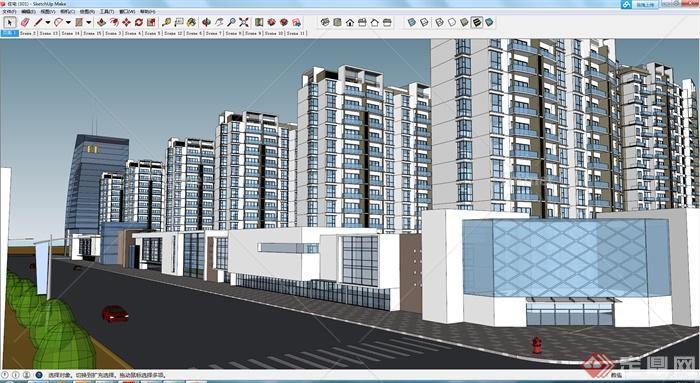
Task: Switch to Top view
Action: [x=338, y=22]
